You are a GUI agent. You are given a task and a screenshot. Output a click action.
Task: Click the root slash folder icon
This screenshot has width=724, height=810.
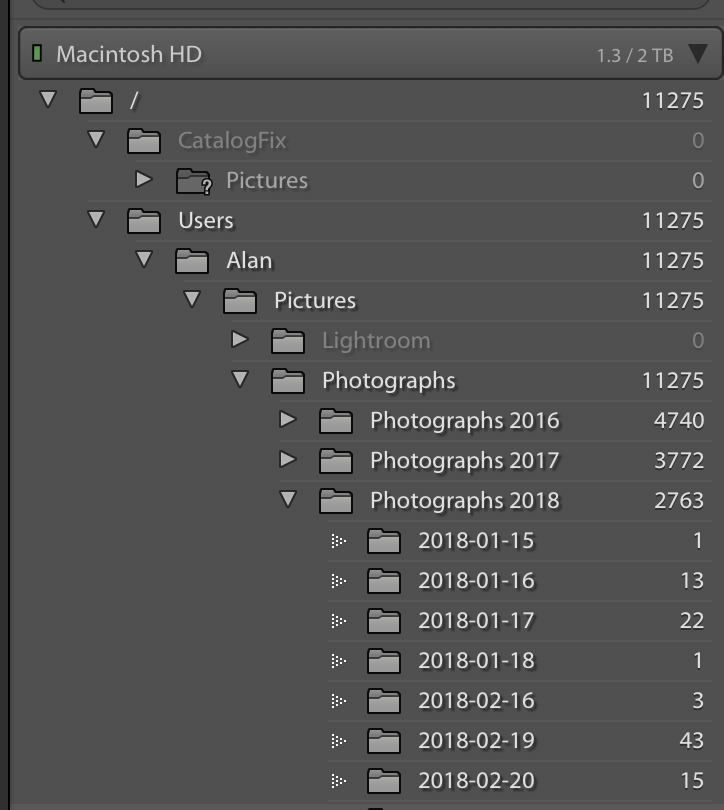click(96, 101)
